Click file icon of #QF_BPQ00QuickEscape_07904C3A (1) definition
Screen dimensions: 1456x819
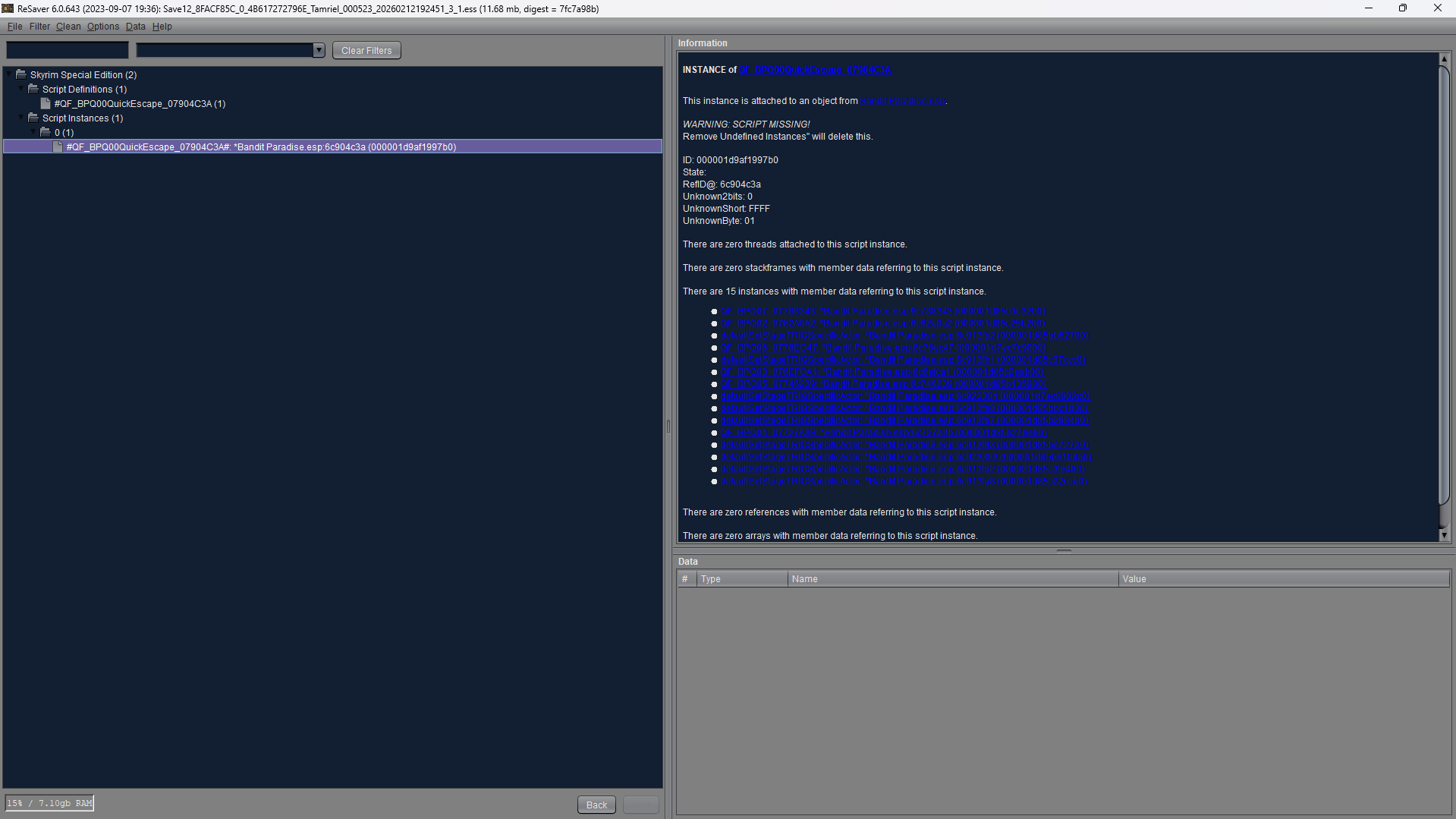tap(46, 103)
